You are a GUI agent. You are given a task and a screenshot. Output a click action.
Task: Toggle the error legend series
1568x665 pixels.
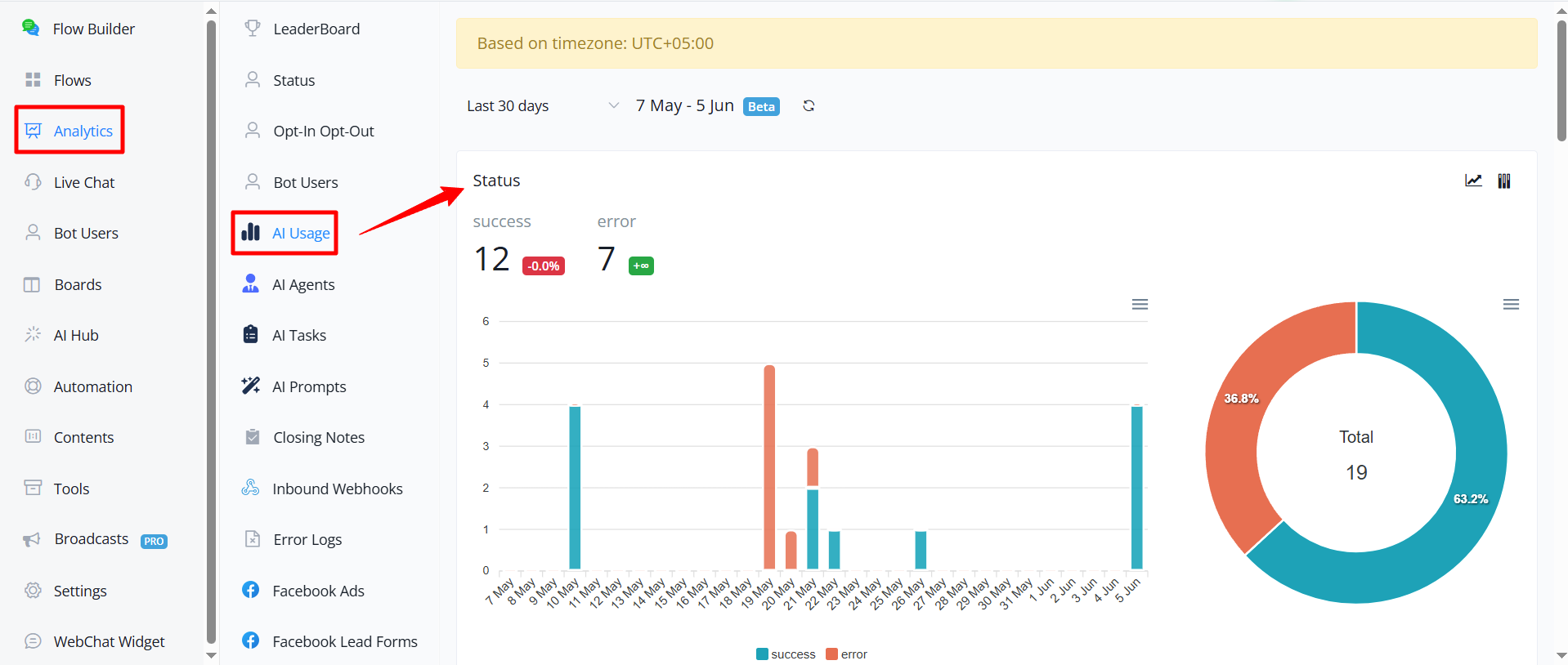[x=846, y=654]
